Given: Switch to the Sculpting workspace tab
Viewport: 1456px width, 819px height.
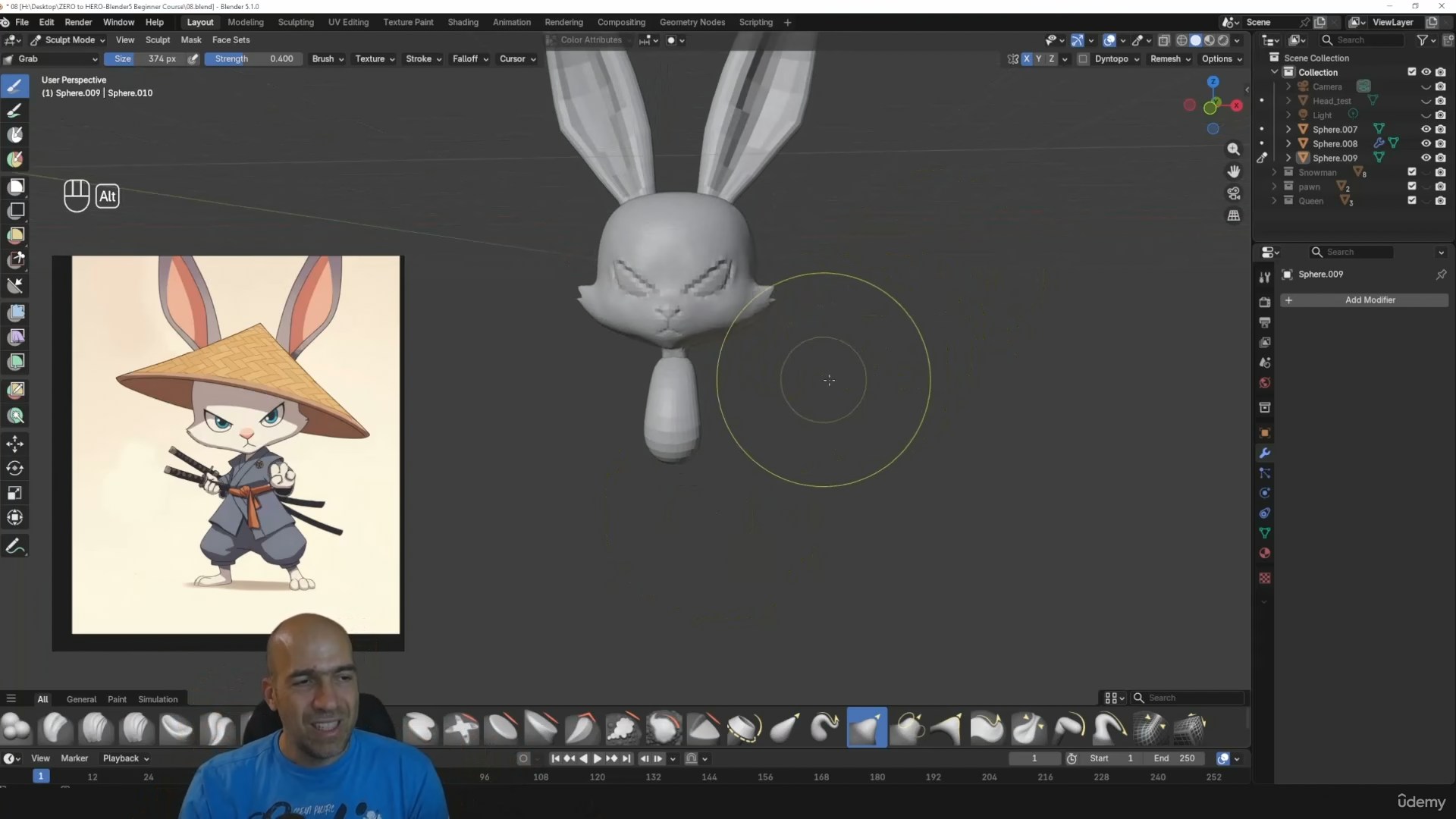Looking at the screenshot, I should [x=296, y=22].
